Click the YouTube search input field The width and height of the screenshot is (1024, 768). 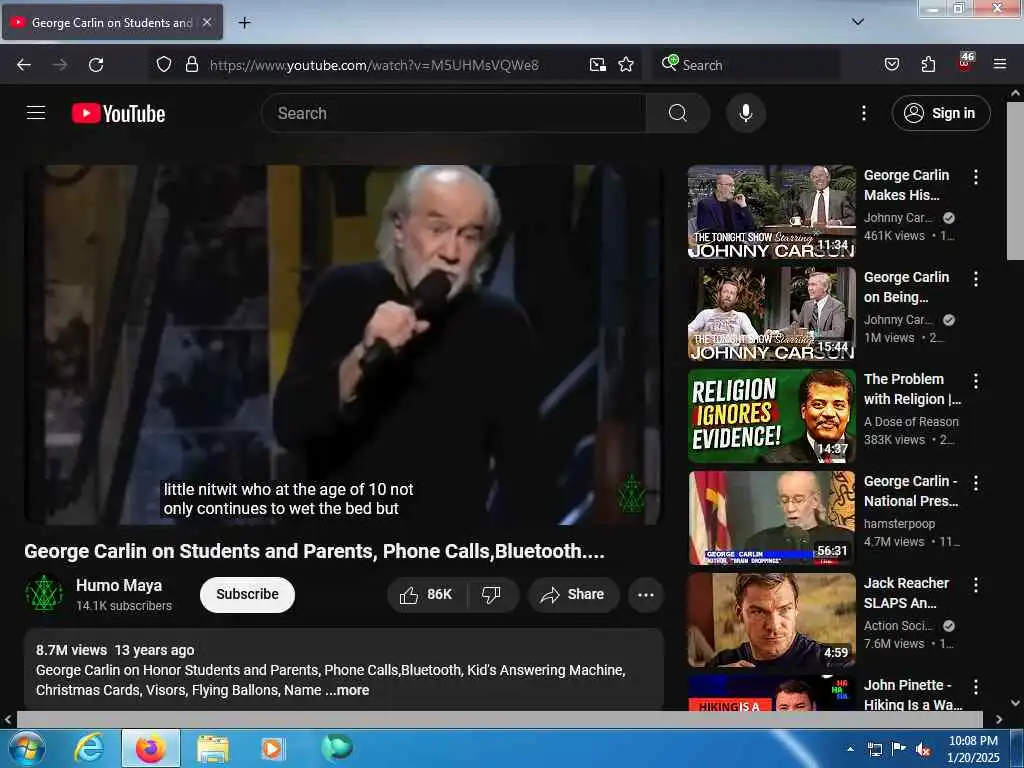pyautogui.click(x=453, y=114)
